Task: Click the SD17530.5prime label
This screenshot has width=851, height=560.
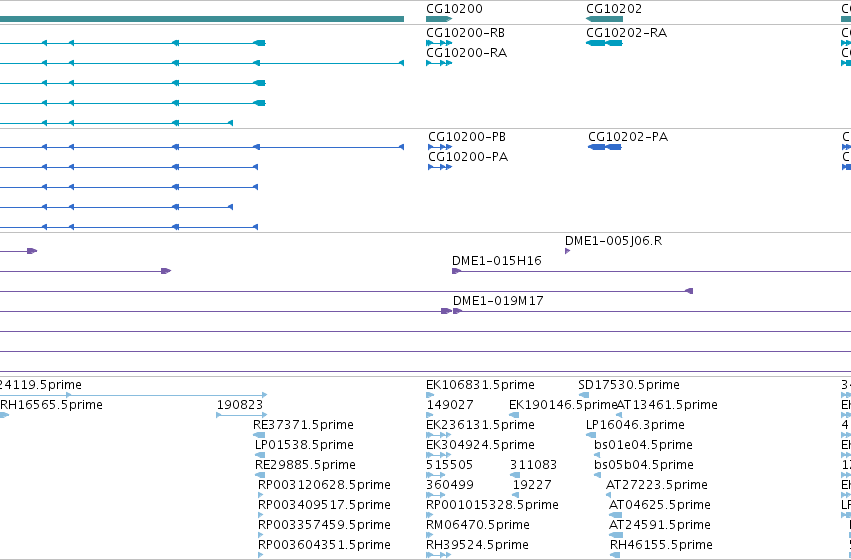Action: 629,385
